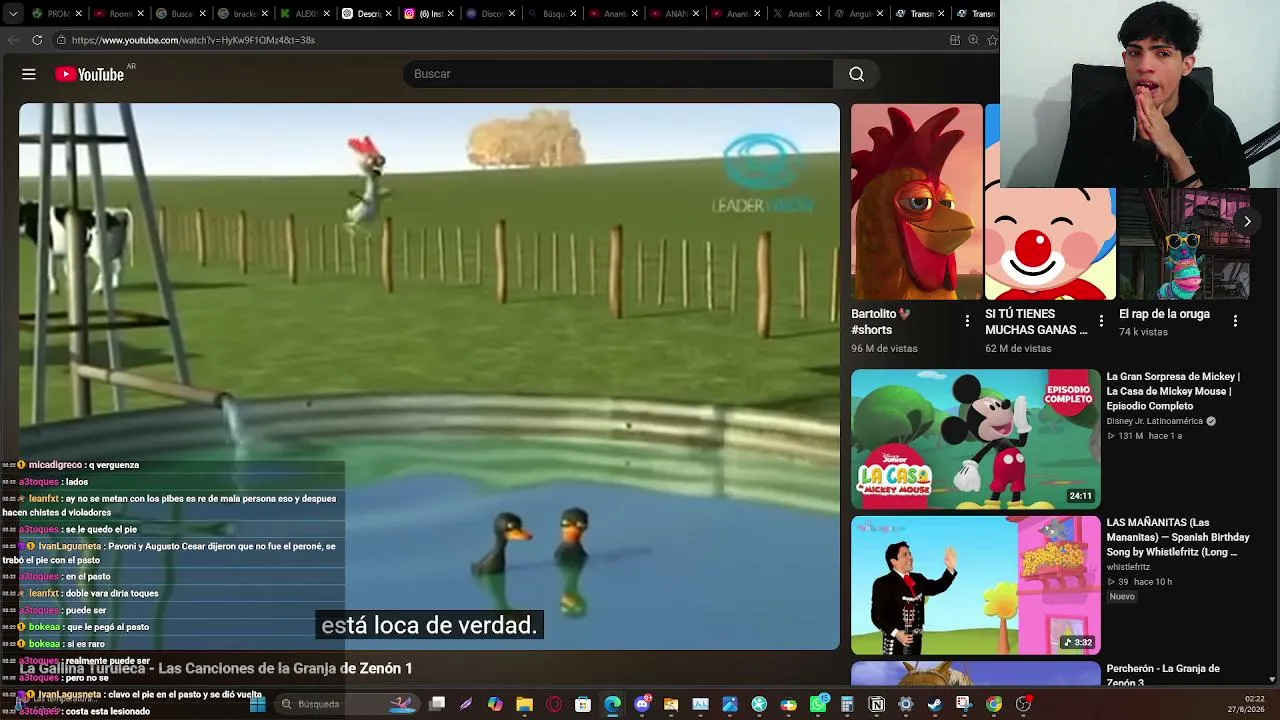Open the taskbar clock showing 02:22
The width and height of the screenshot is (1280, 720).
pyautogui.click(x=1255, y=699)
